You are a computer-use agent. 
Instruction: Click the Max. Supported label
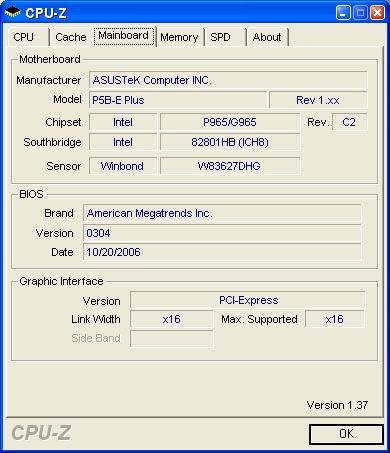point(259,319)
